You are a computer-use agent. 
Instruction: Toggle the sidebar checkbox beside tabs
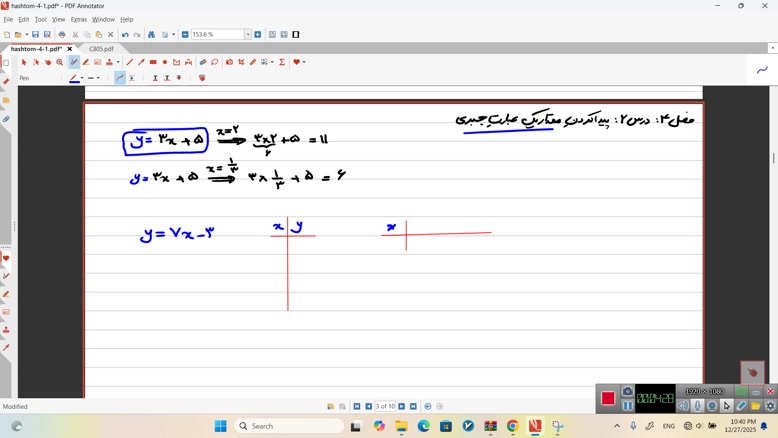[6, 62]
